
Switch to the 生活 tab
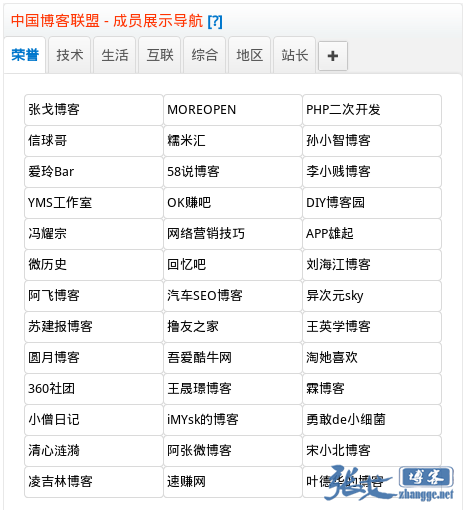click(115, 55)
